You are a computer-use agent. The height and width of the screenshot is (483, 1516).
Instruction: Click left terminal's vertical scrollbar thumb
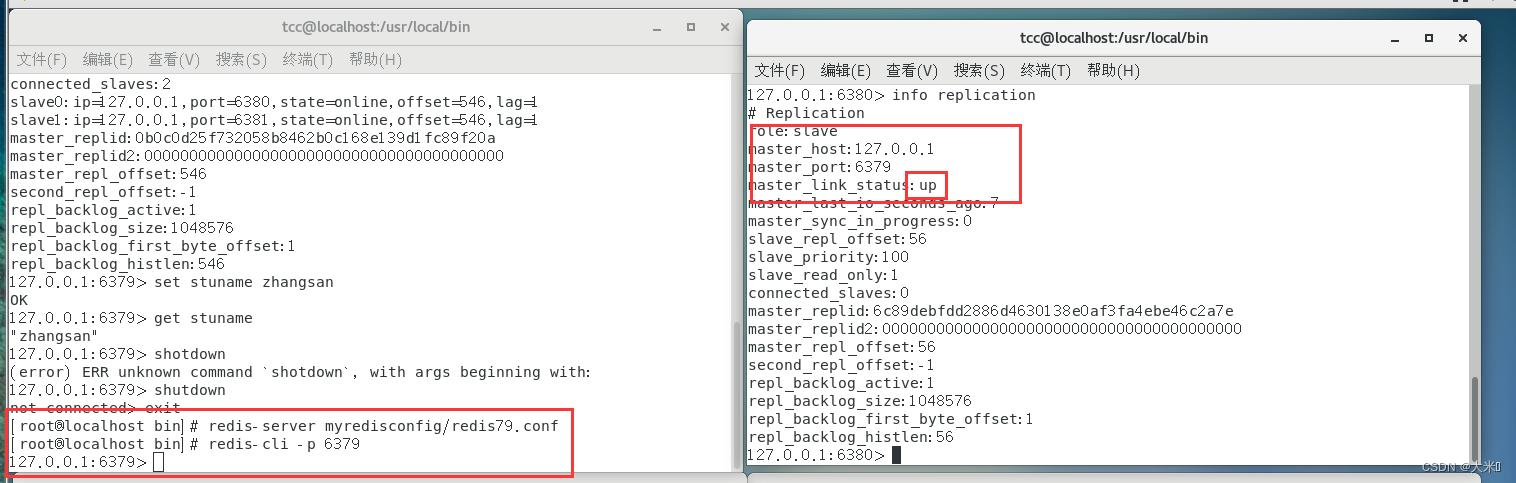click(x=739, y=396)
